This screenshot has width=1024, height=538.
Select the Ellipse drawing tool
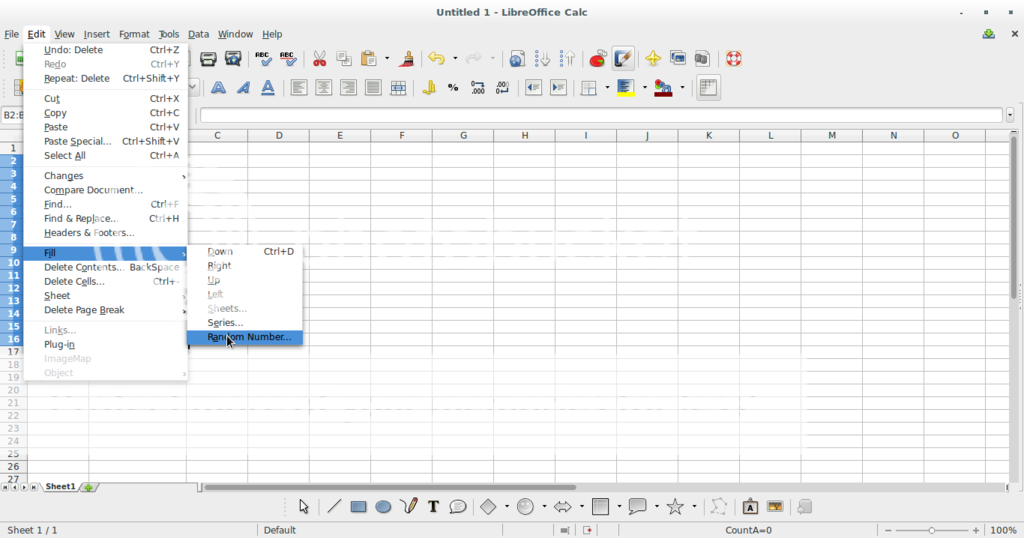tap(383, 507)
